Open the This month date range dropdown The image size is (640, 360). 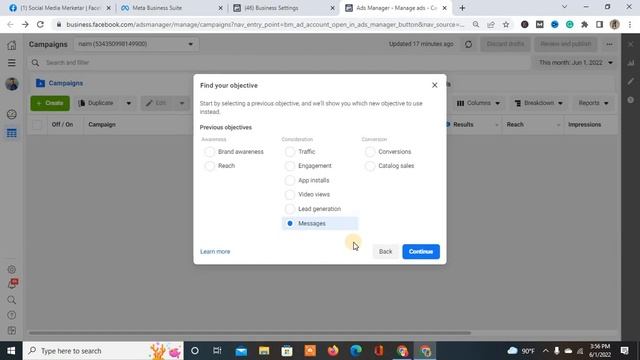click(576, 62)
